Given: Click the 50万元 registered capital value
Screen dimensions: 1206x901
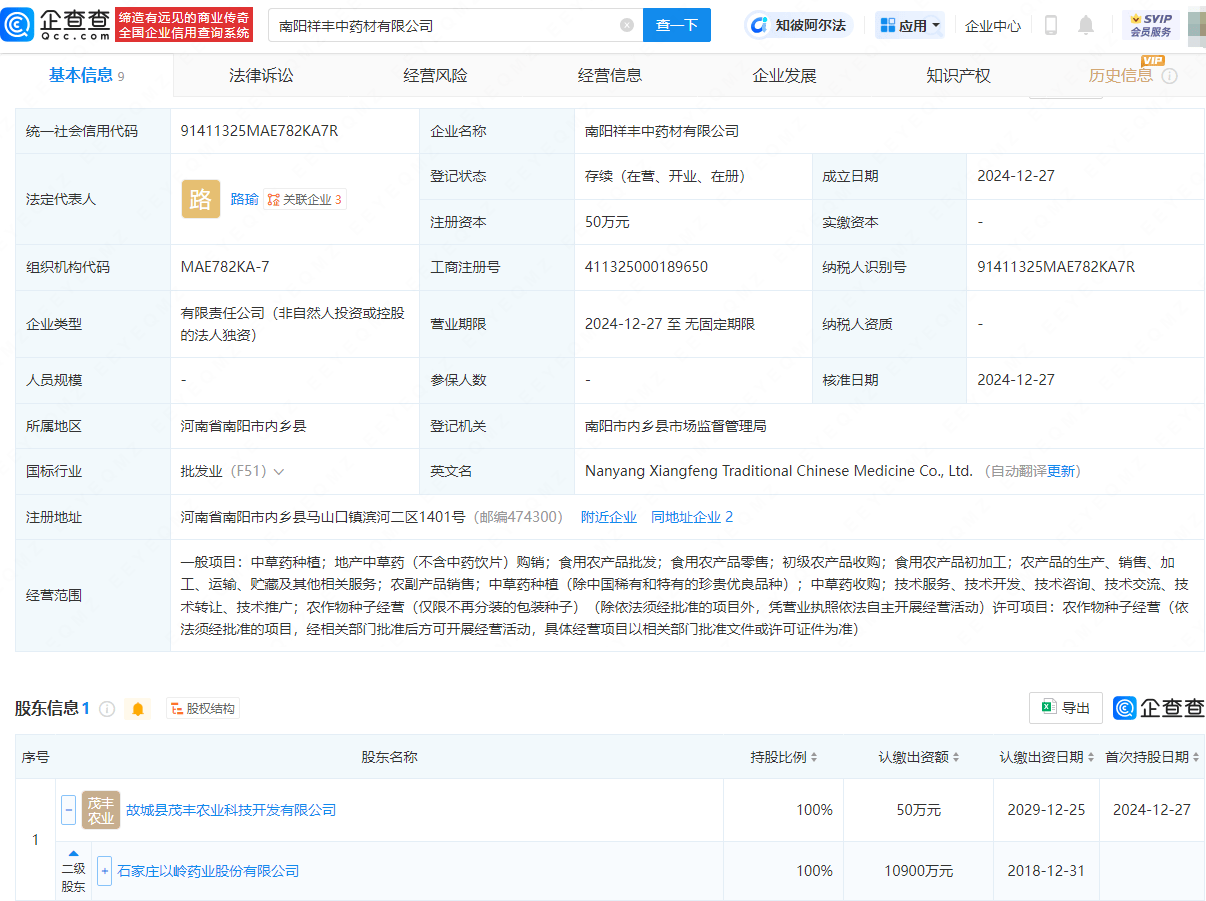Looking at the screenshot, I should (607, 222).
